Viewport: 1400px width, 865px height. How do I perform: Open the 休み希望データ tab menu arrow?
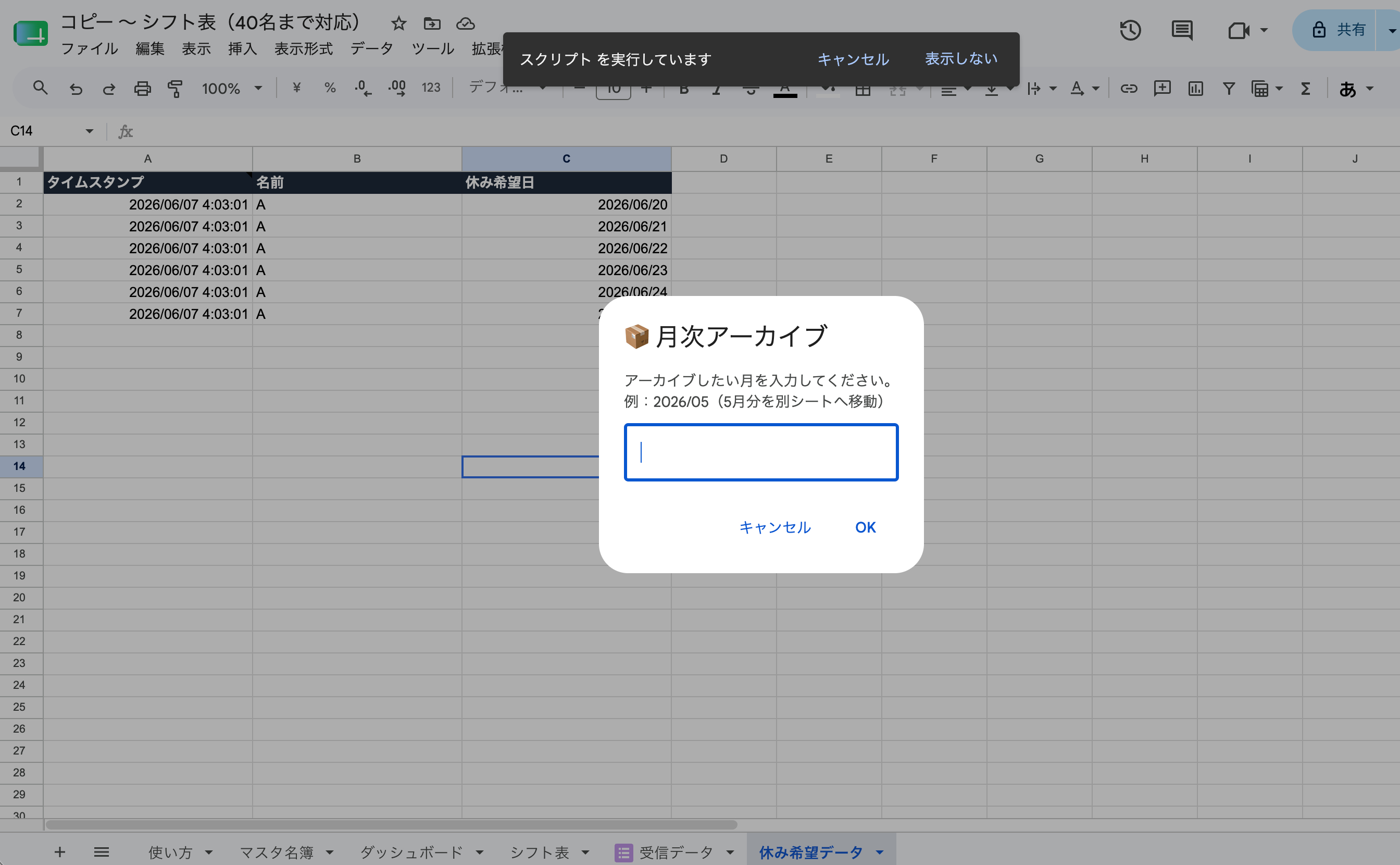point(879,852)
